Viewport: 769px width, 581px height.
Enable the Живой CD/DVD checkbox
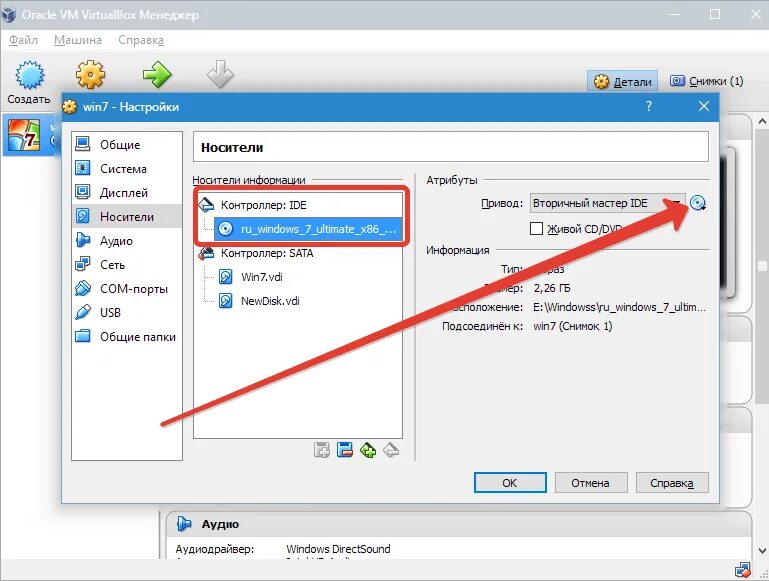[537, 228]
